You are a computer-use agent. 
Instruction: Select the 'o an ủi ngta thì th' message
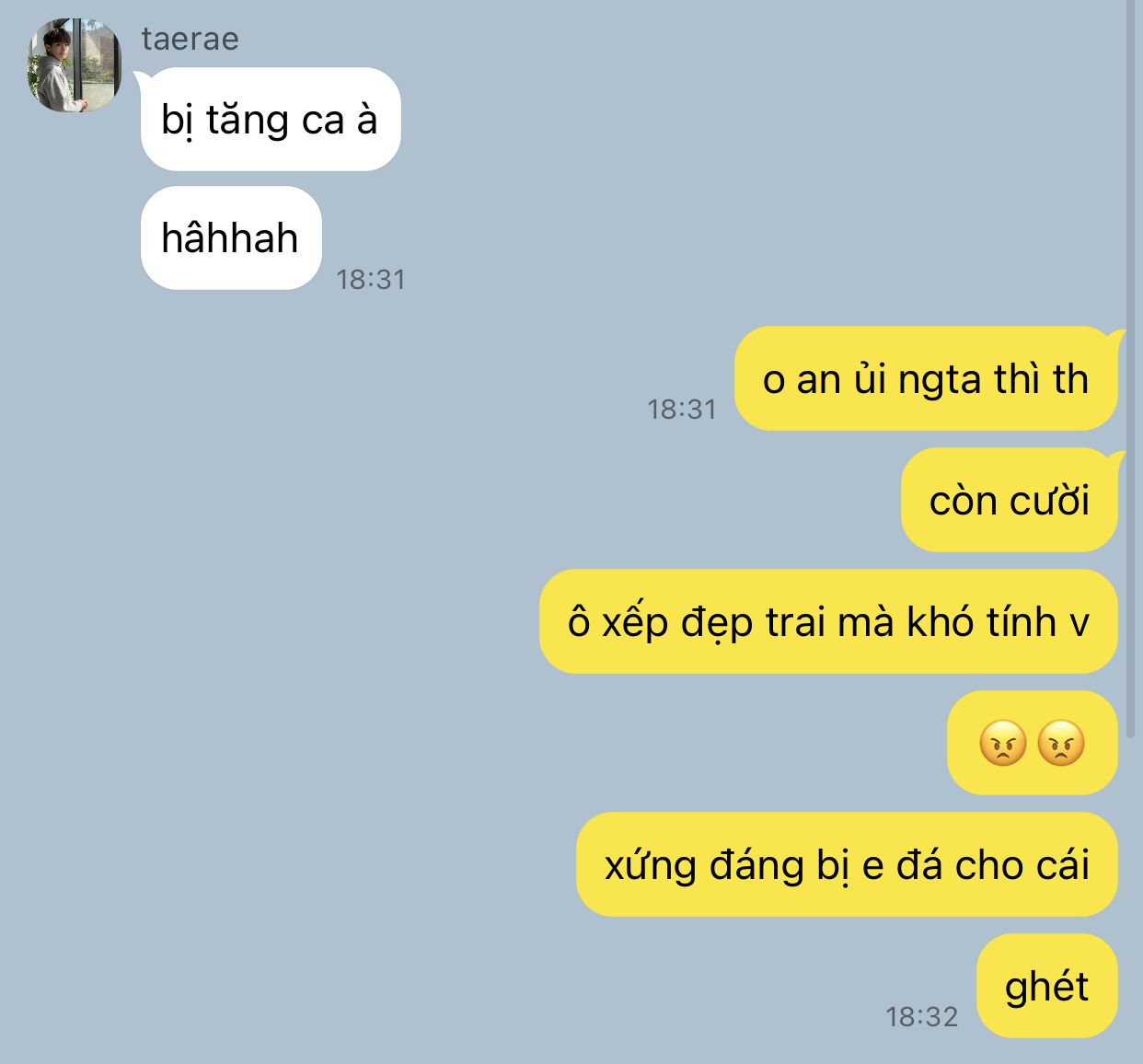(926, 378)
